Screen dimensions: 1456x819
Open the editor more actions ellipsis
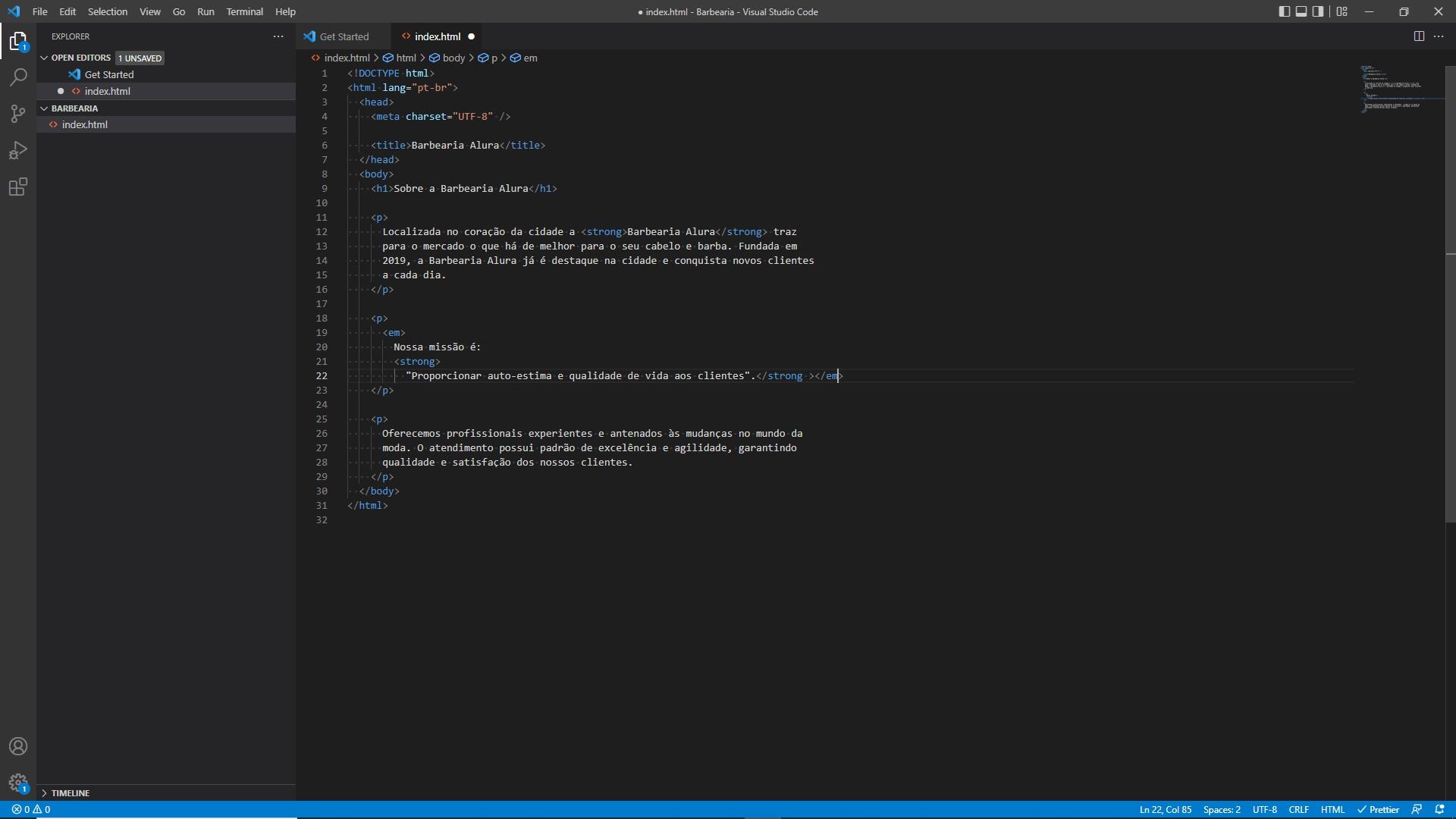pos(1439,36)
